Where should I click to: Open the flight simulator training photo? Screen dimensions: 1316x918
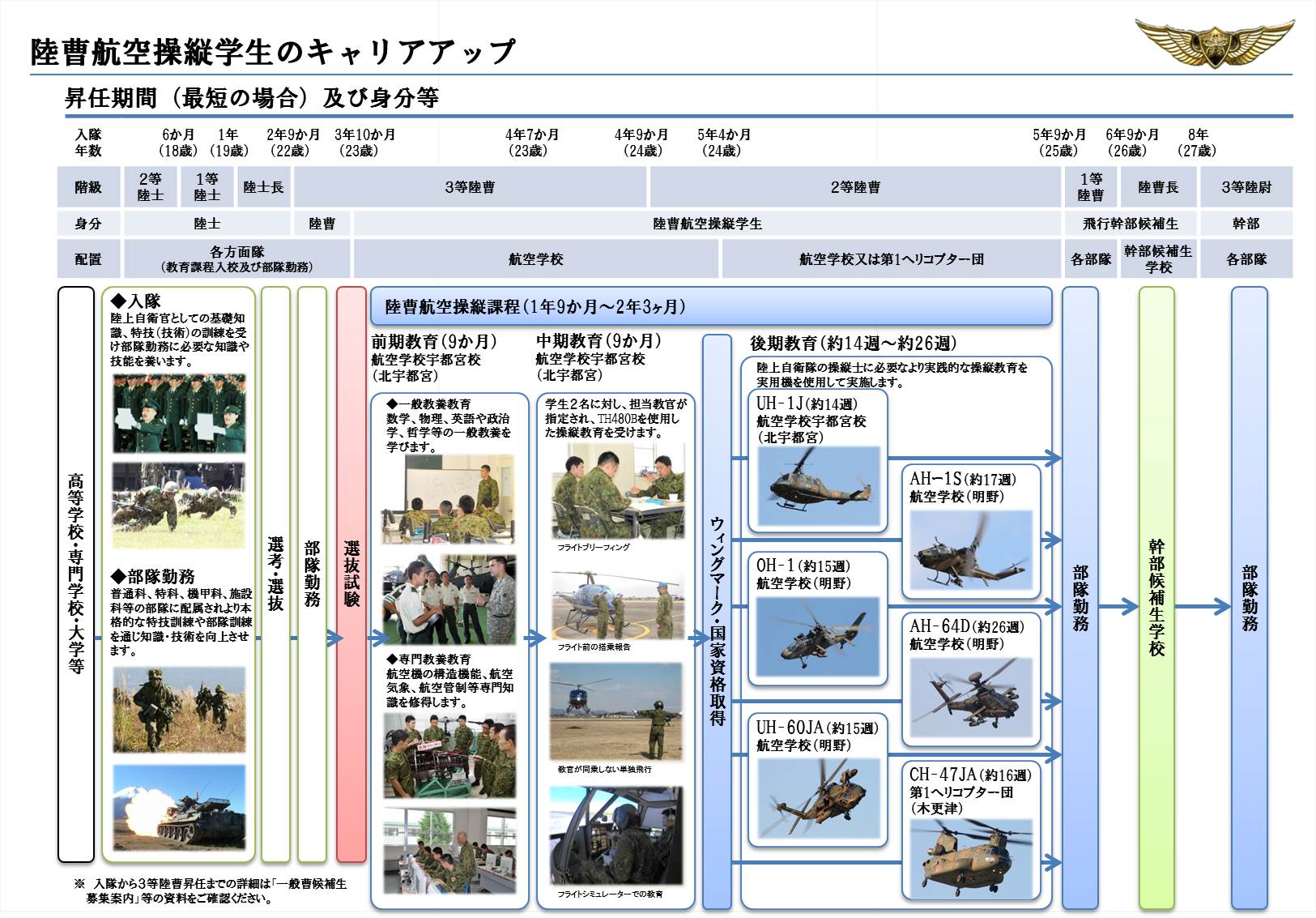(615, 837)
